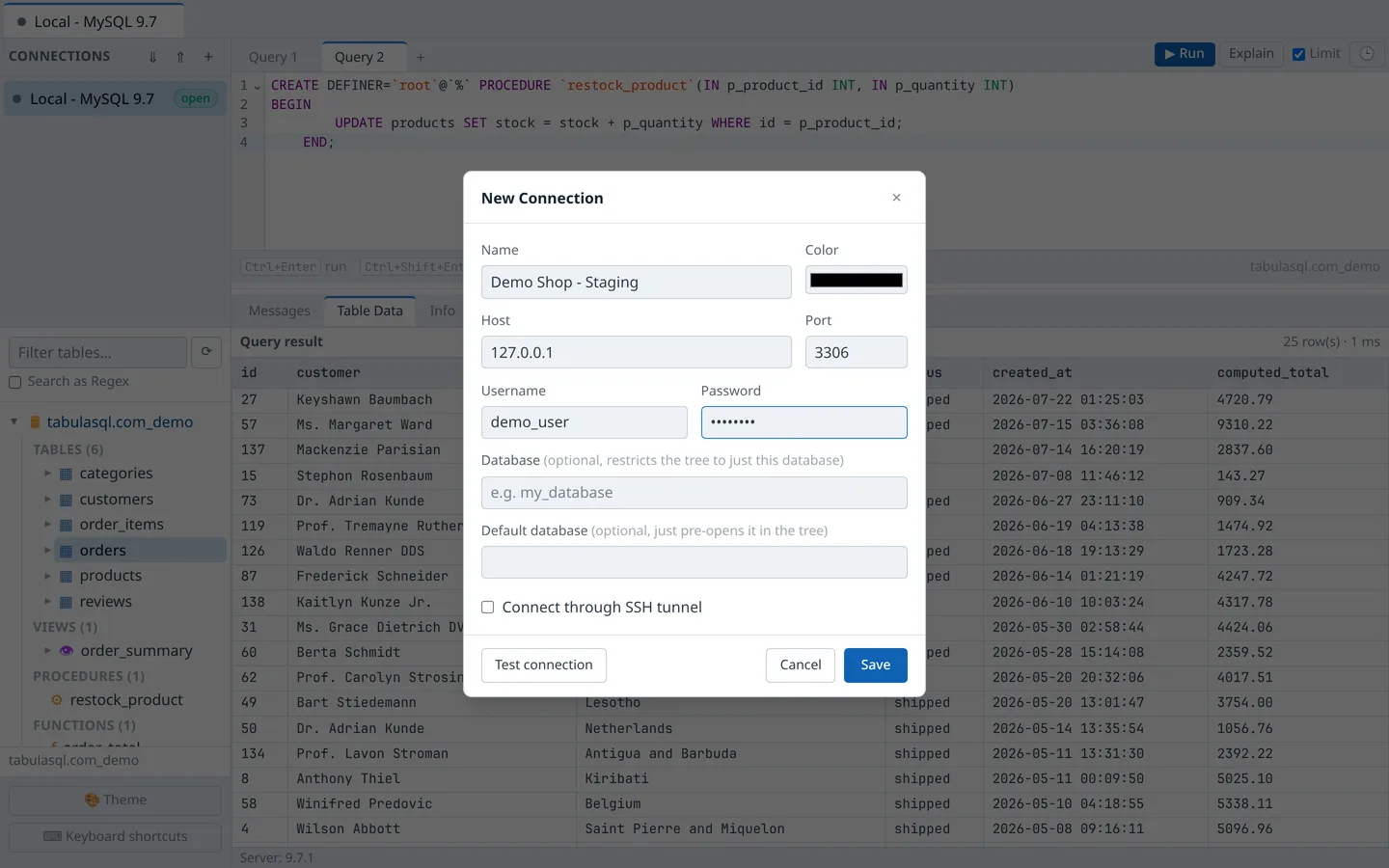Close the New Connection dialog
The height and width of the screenshot is (868, 1389).
point(896,198)
